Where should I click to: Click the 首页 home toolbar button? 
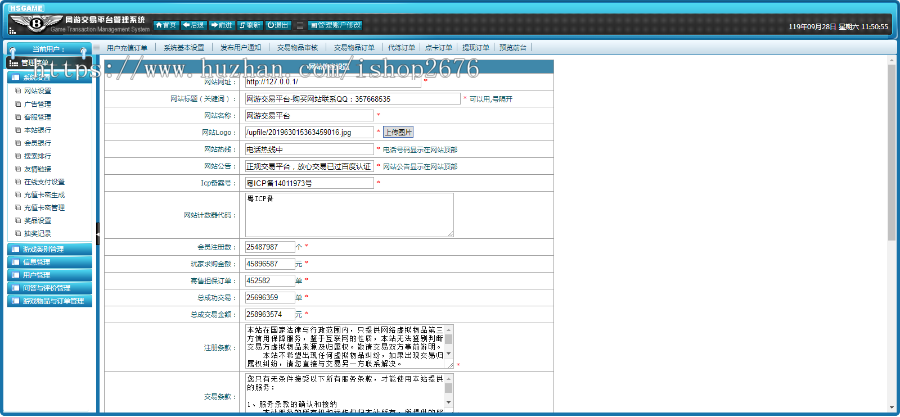coord(166,25)
